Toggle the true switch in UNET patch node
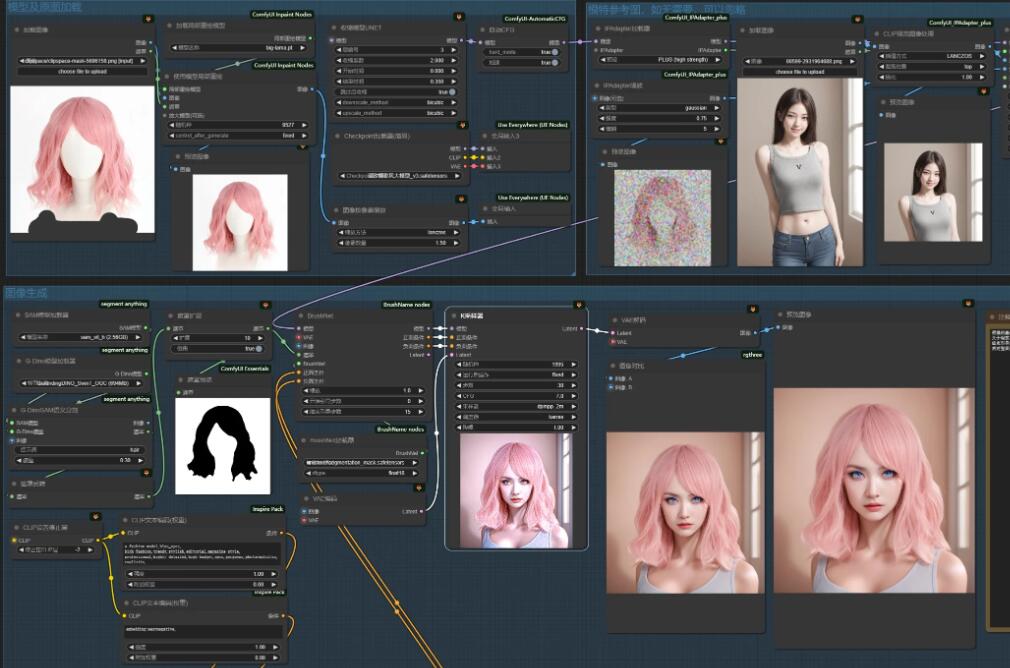This screenshot has width=1010, height=668. [452, 92]
